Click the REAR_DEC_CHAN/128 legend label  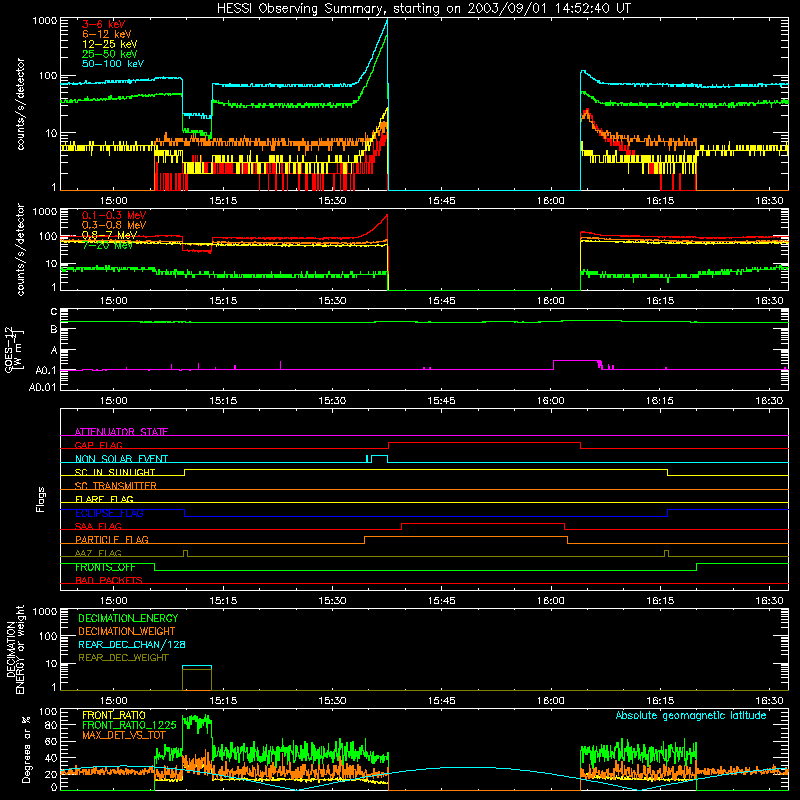pos(132,644)
